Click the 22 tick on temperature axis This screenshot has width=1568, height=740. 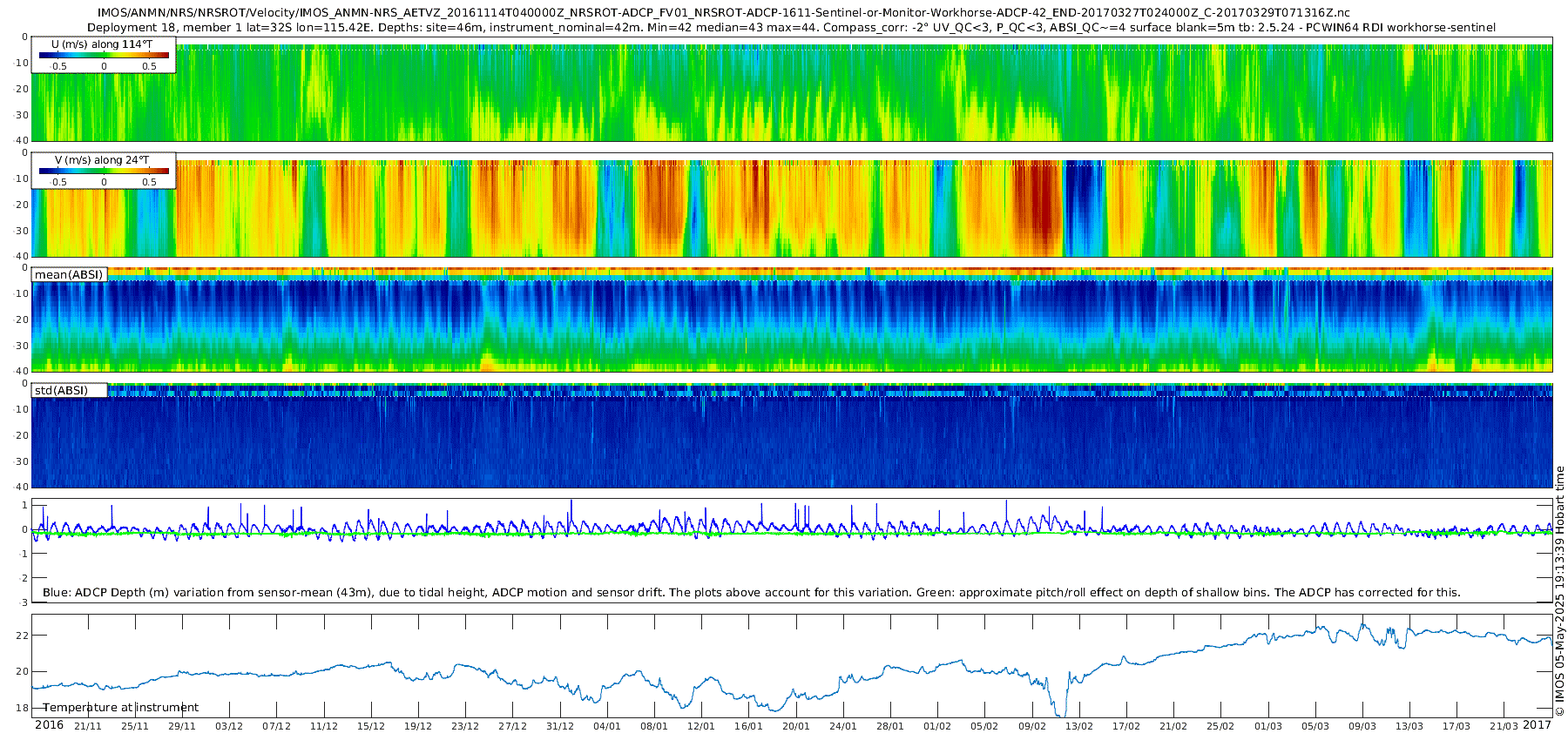(x=22, y=636)
